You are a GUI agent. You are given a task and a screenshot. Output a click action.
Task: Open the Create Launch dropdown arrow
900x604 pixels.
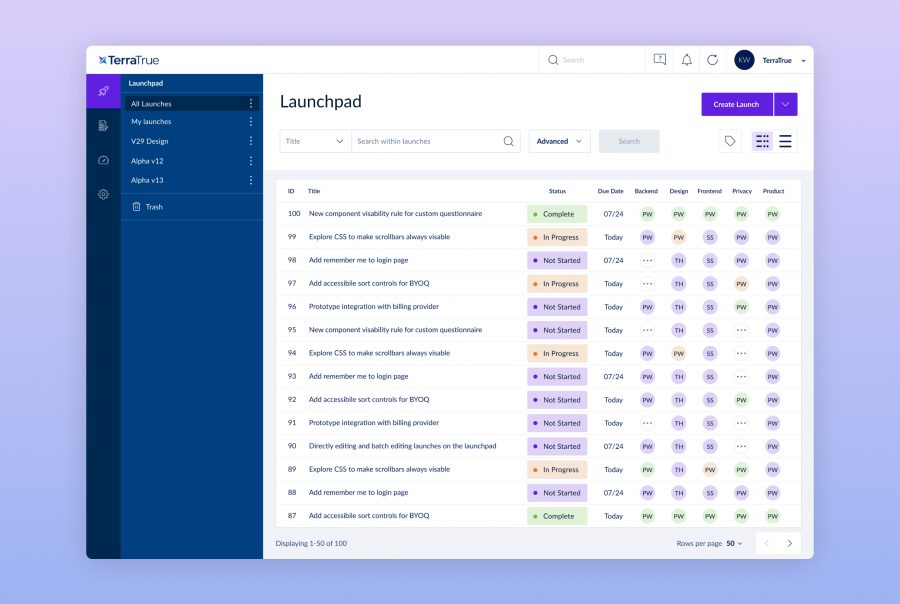[785, 104]
